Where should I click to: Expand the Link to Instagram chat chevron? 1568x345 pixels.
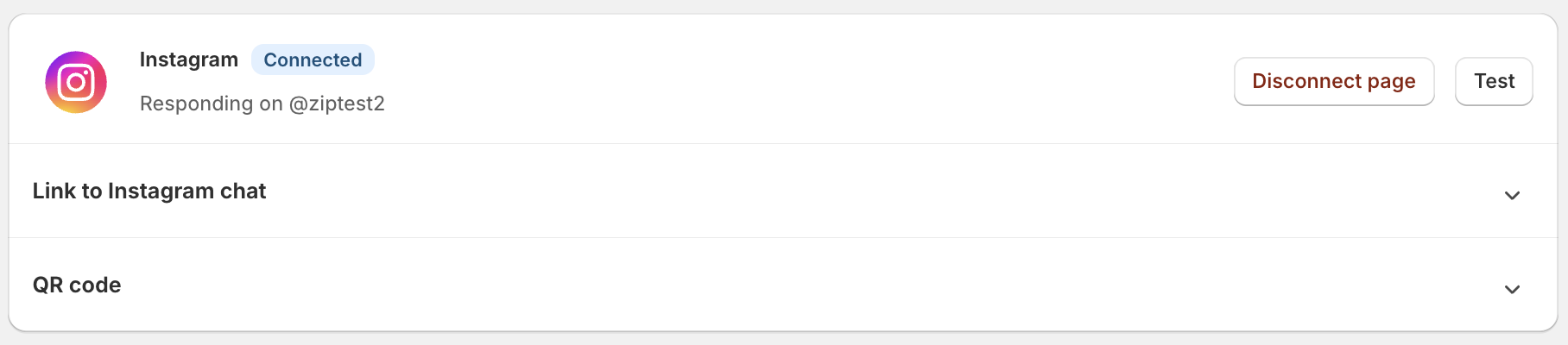tap(1512, 196)
